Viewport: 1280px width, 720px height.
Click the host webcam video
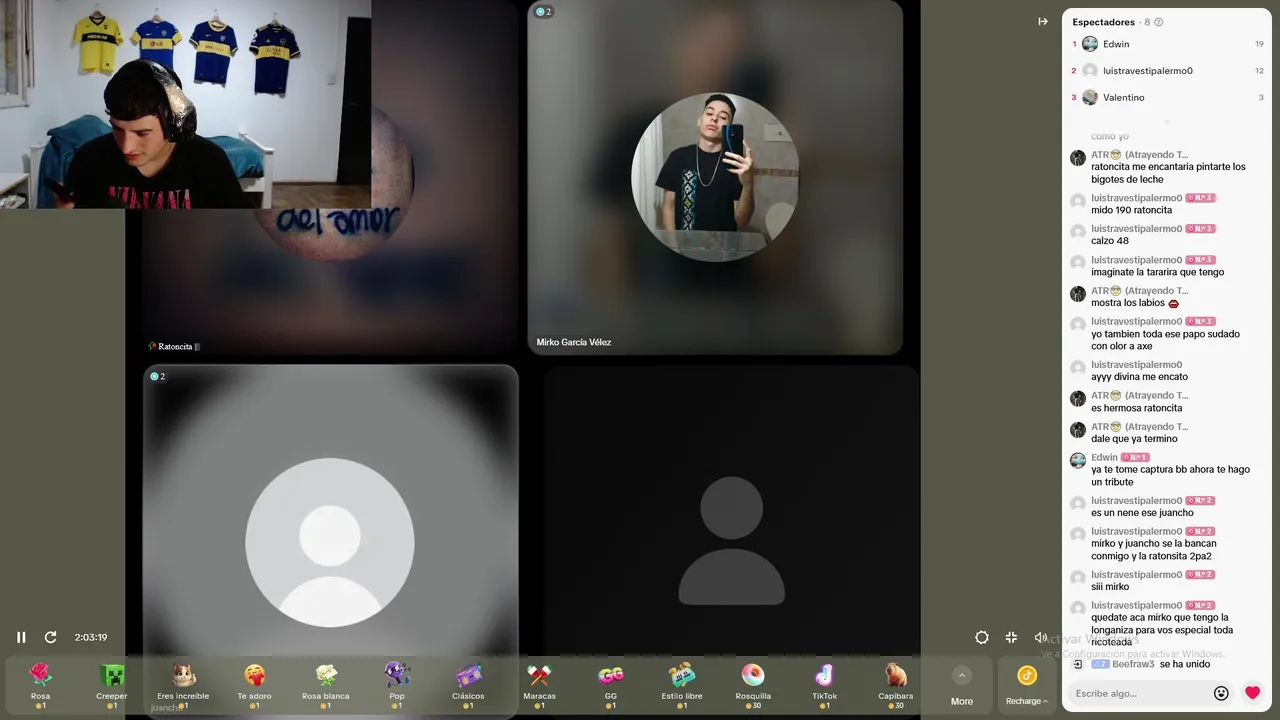pos(185,104)
